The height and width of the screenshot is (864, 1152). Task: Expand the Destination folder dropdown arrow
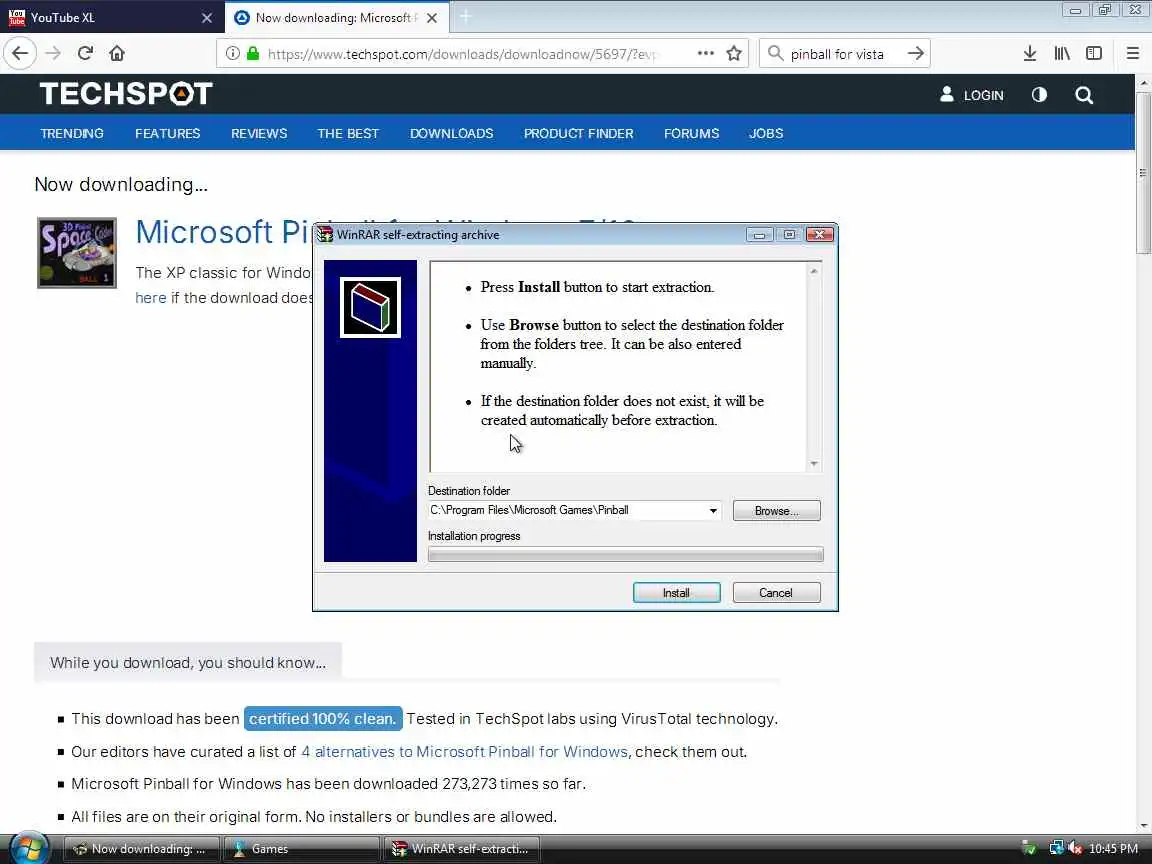tap(713, 511)
